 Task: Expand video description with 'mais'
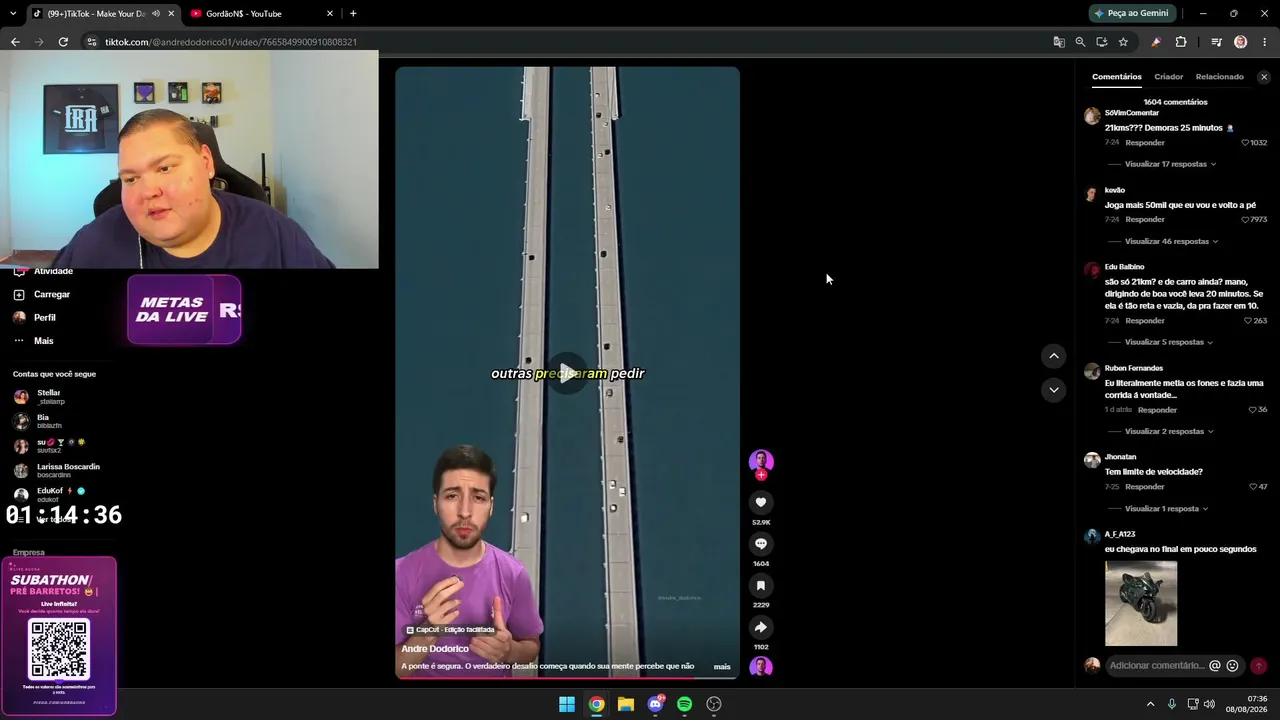pos(722,667)
